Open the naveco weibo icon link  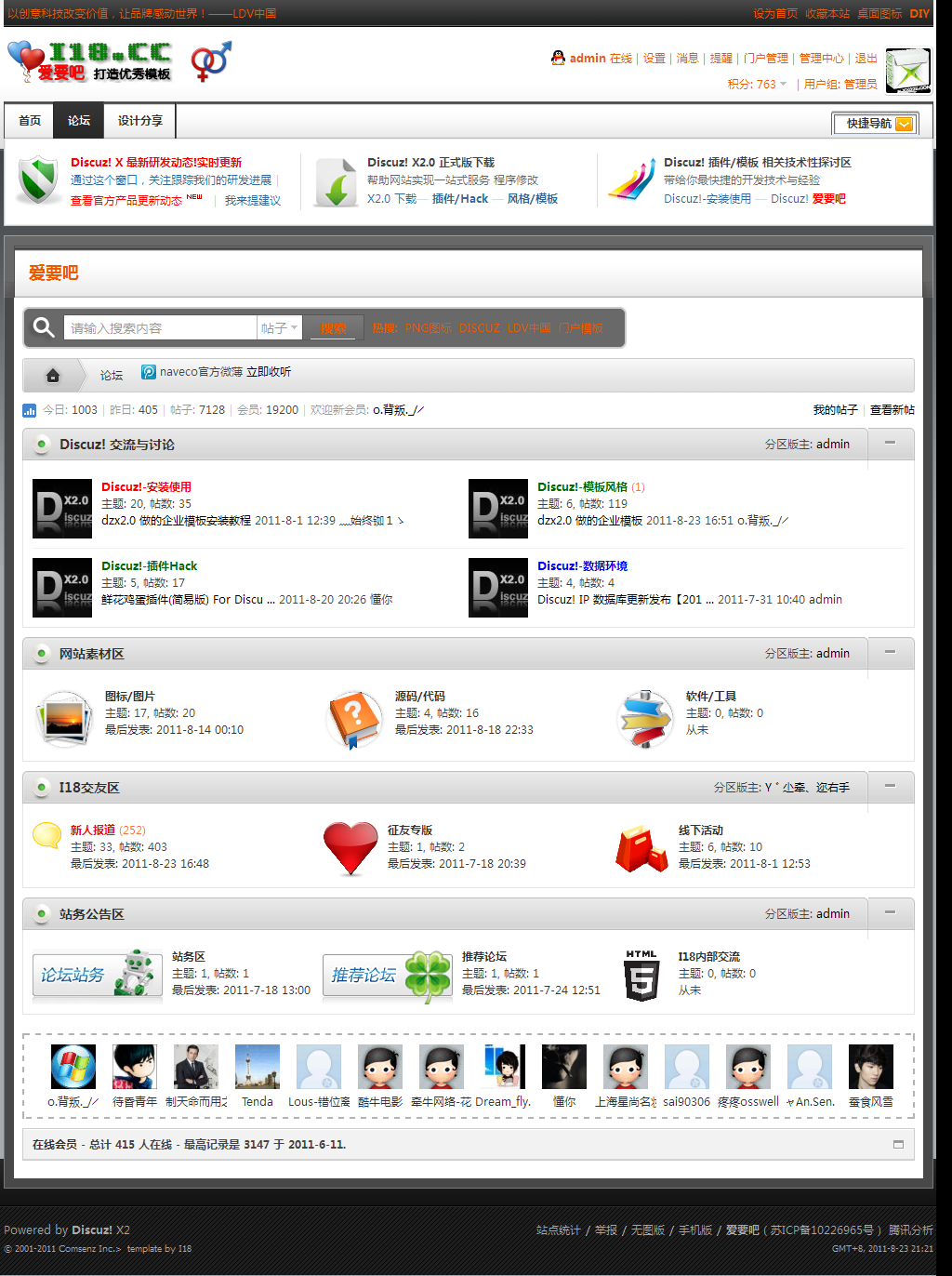point(148,372)
